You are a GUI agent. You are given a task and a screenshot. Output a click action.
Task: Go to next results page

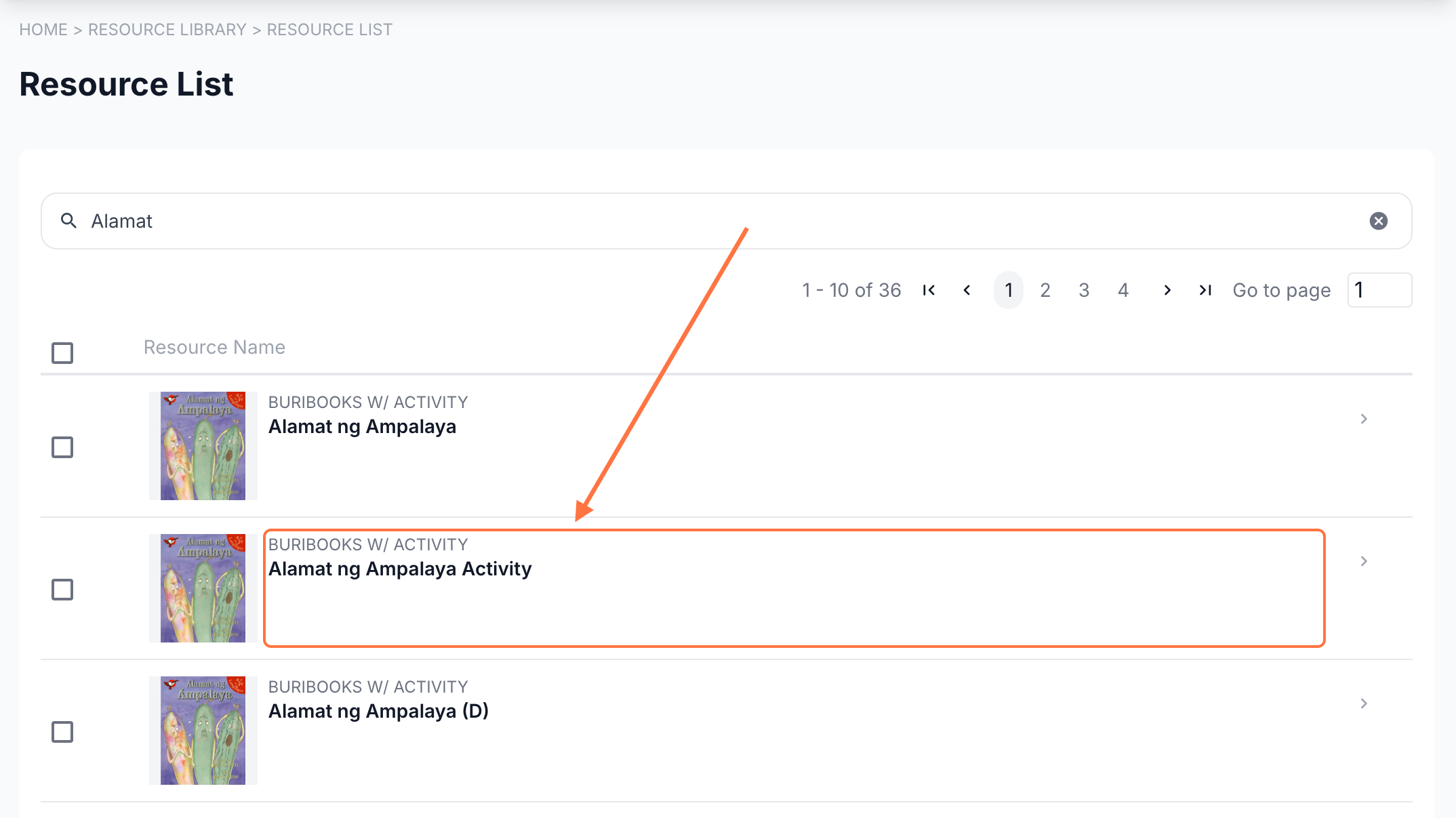(x=1167, y=290)
